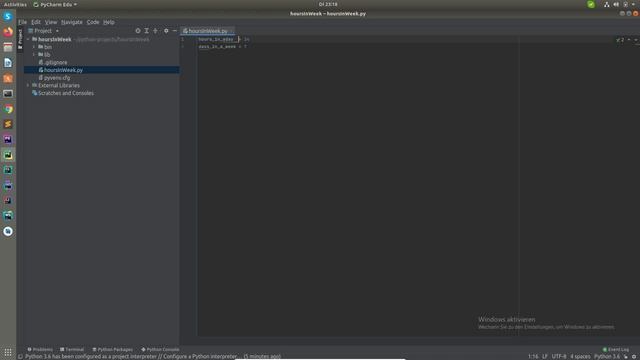
Task: Hide the Project tool window
Action: tap(175, 31)
